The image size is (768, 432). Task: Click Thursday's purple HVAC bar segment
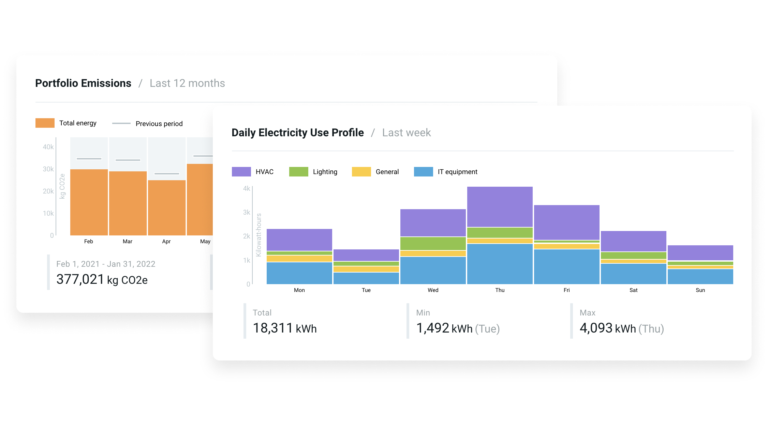click(499, 206)
